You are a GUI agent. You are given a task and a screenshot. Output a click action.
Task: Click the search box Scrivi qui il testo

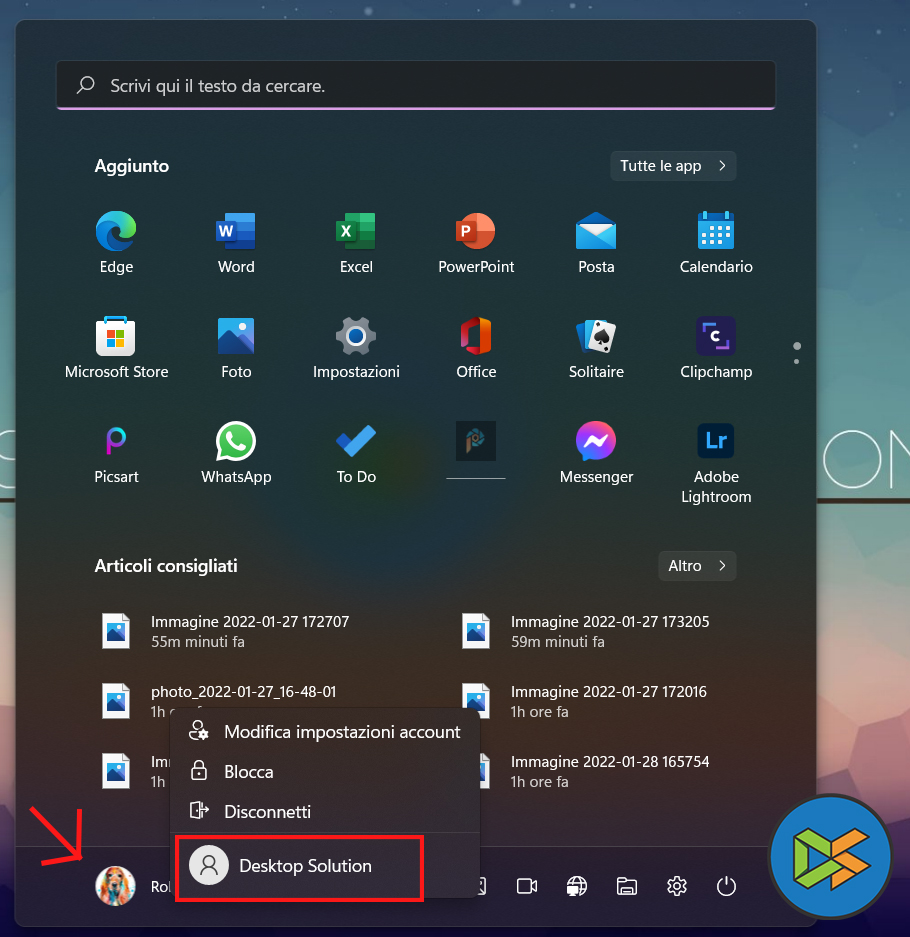coord(416,85)
